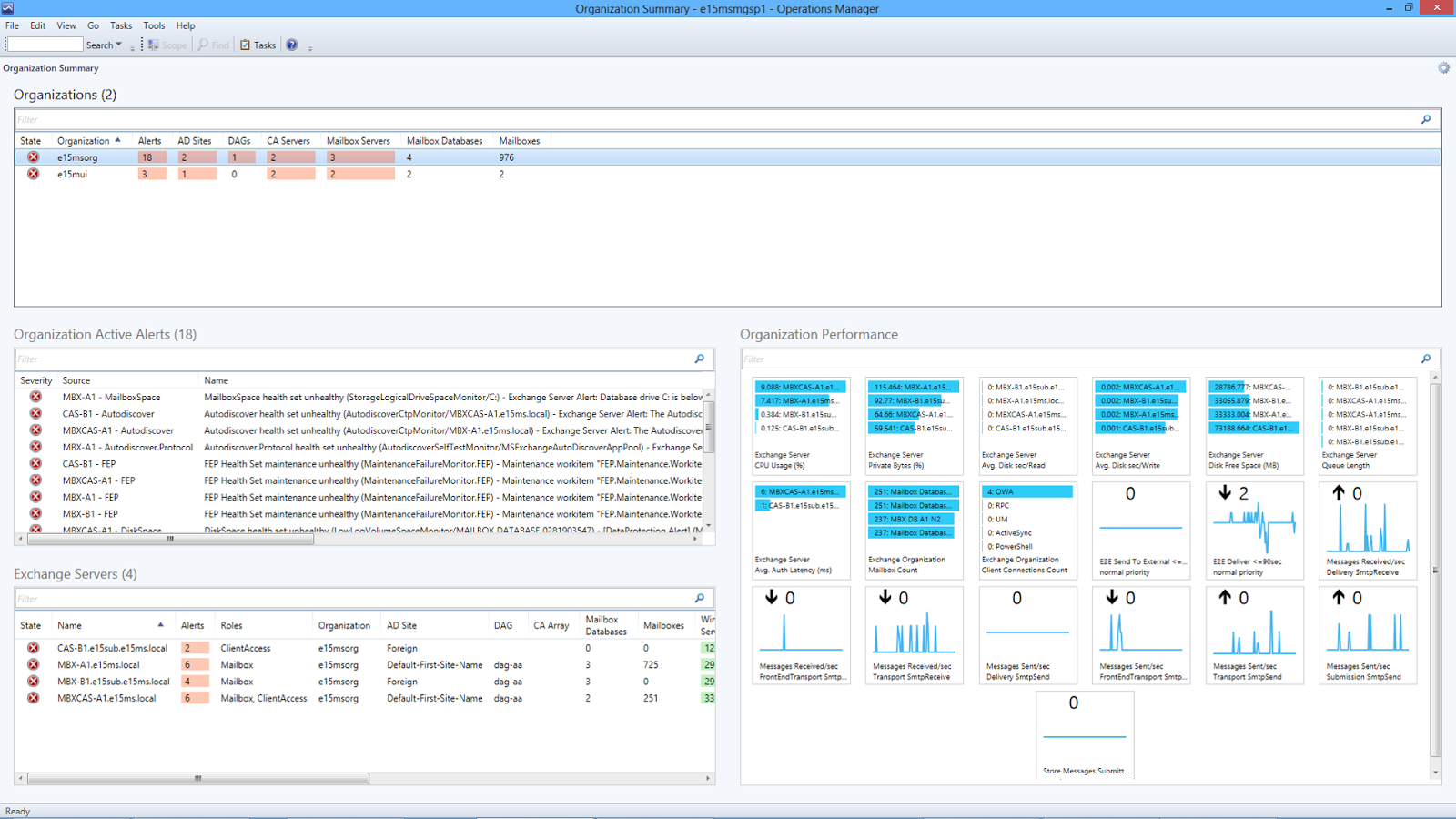Open Exchange Server Disk Free Space tile
This screenshot has width=1456, height=819.
1254,426
